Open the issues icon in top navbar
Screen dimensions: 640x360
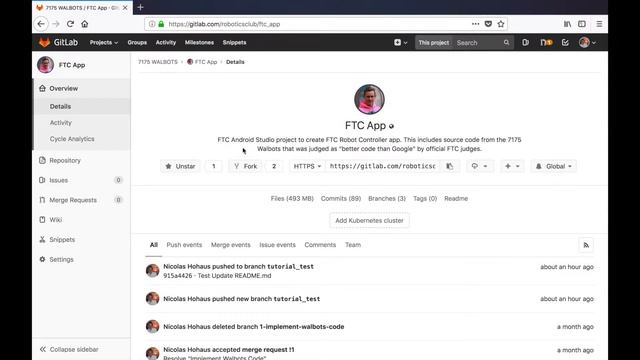[x=525, y=42]
